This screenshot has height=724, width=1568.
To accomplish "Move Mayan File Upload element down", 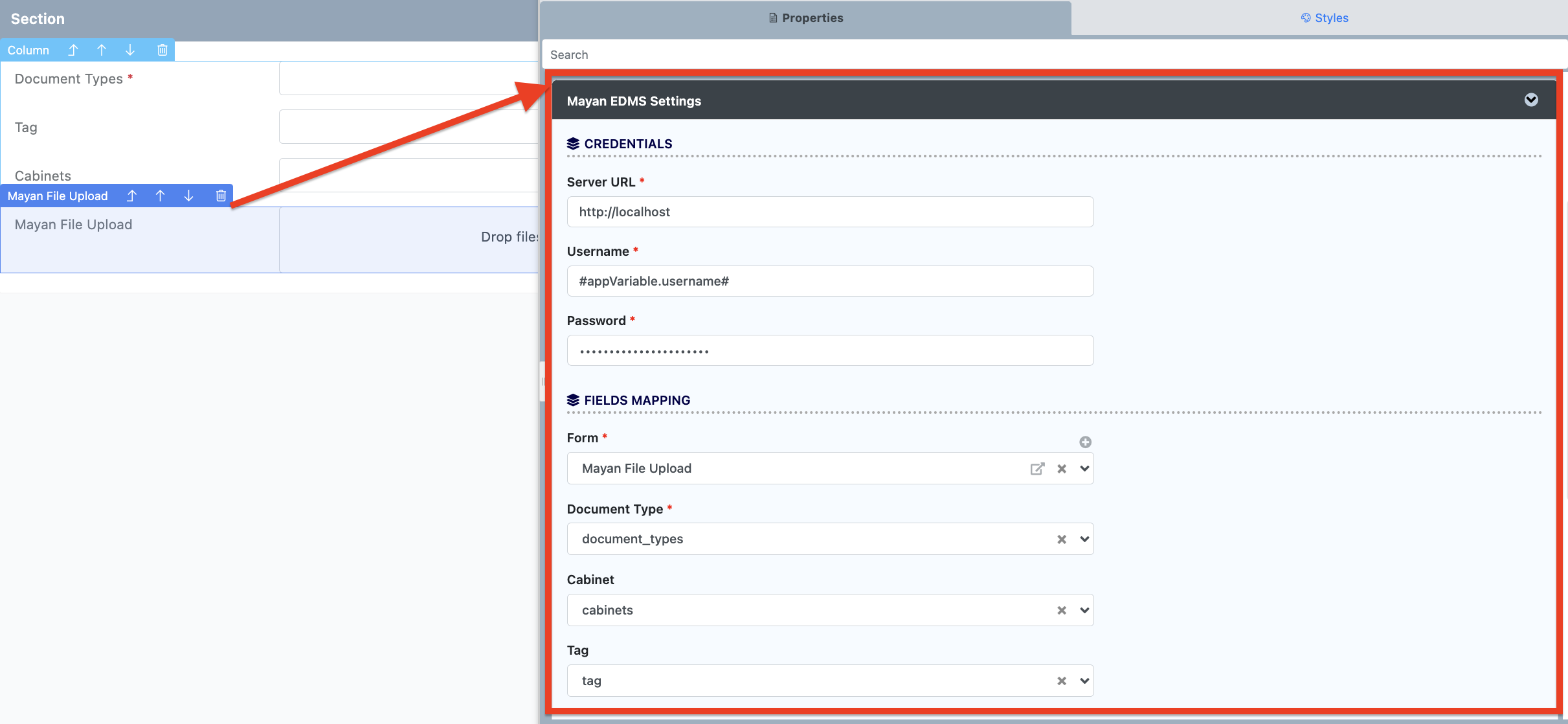I will [x=189, y=196].
